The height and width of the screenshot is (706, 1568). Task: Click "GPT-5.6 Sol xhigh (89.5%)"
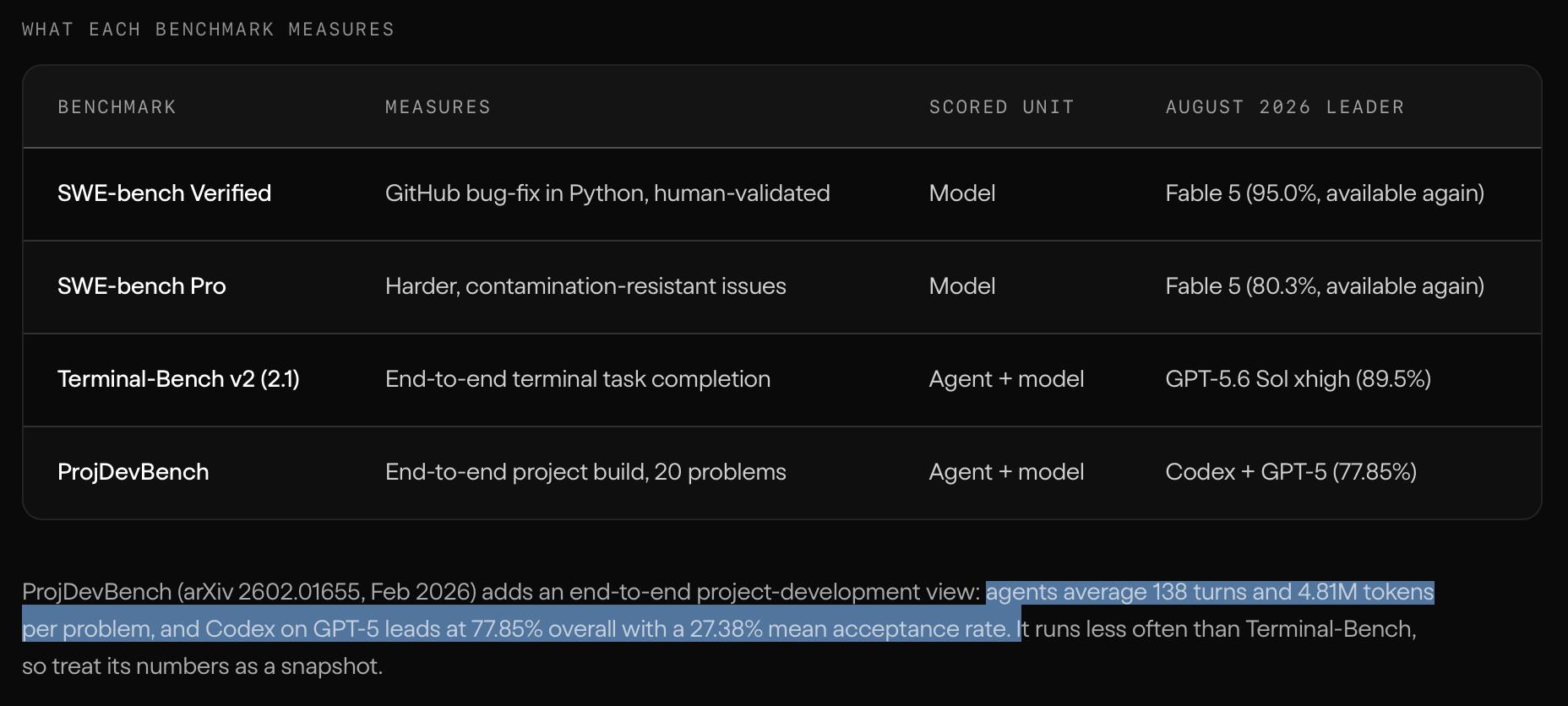pos(1298,379)
